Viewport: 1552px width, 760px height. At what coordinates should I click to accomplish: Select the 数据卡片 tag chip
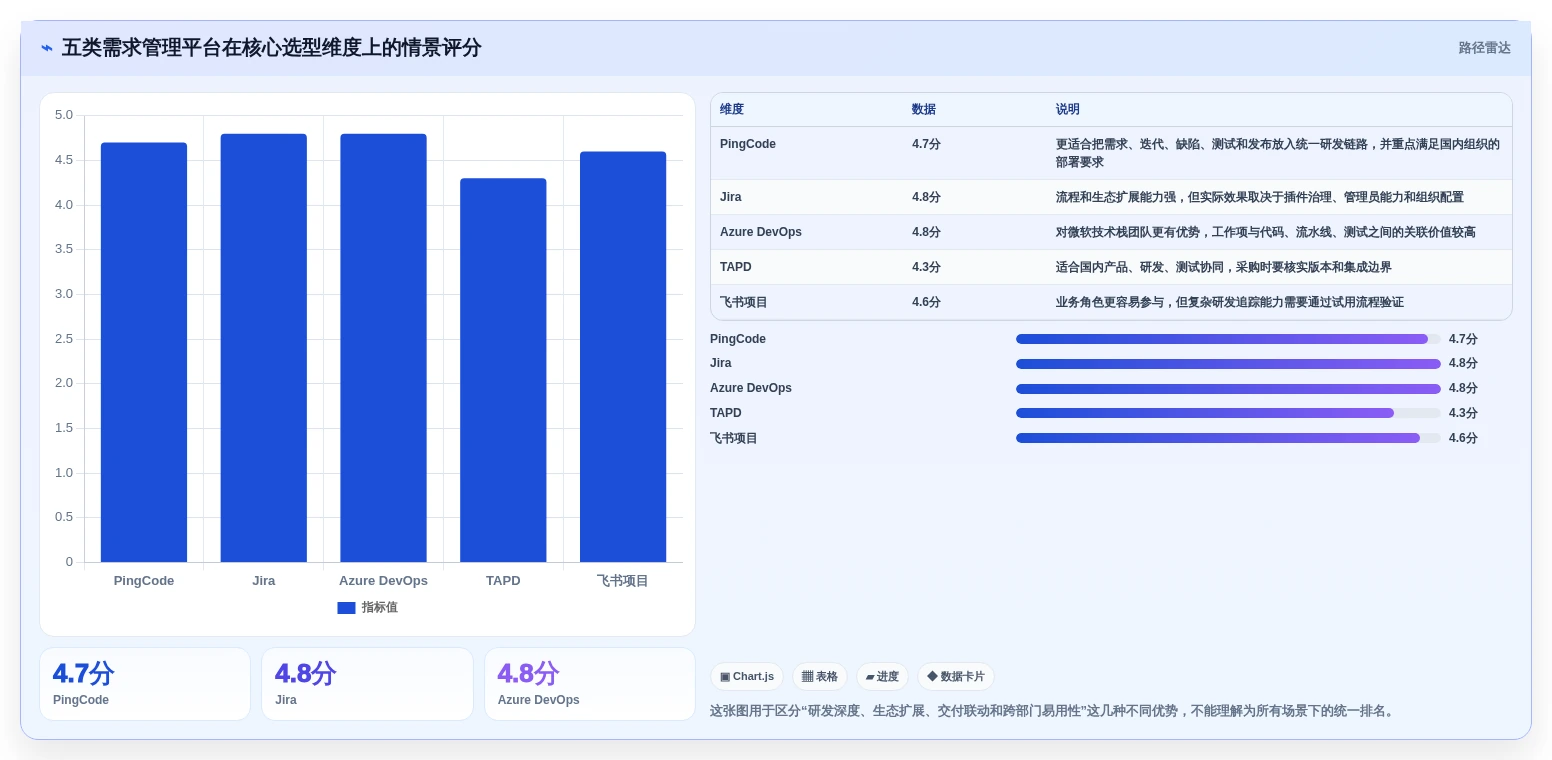tap(956, 677)
